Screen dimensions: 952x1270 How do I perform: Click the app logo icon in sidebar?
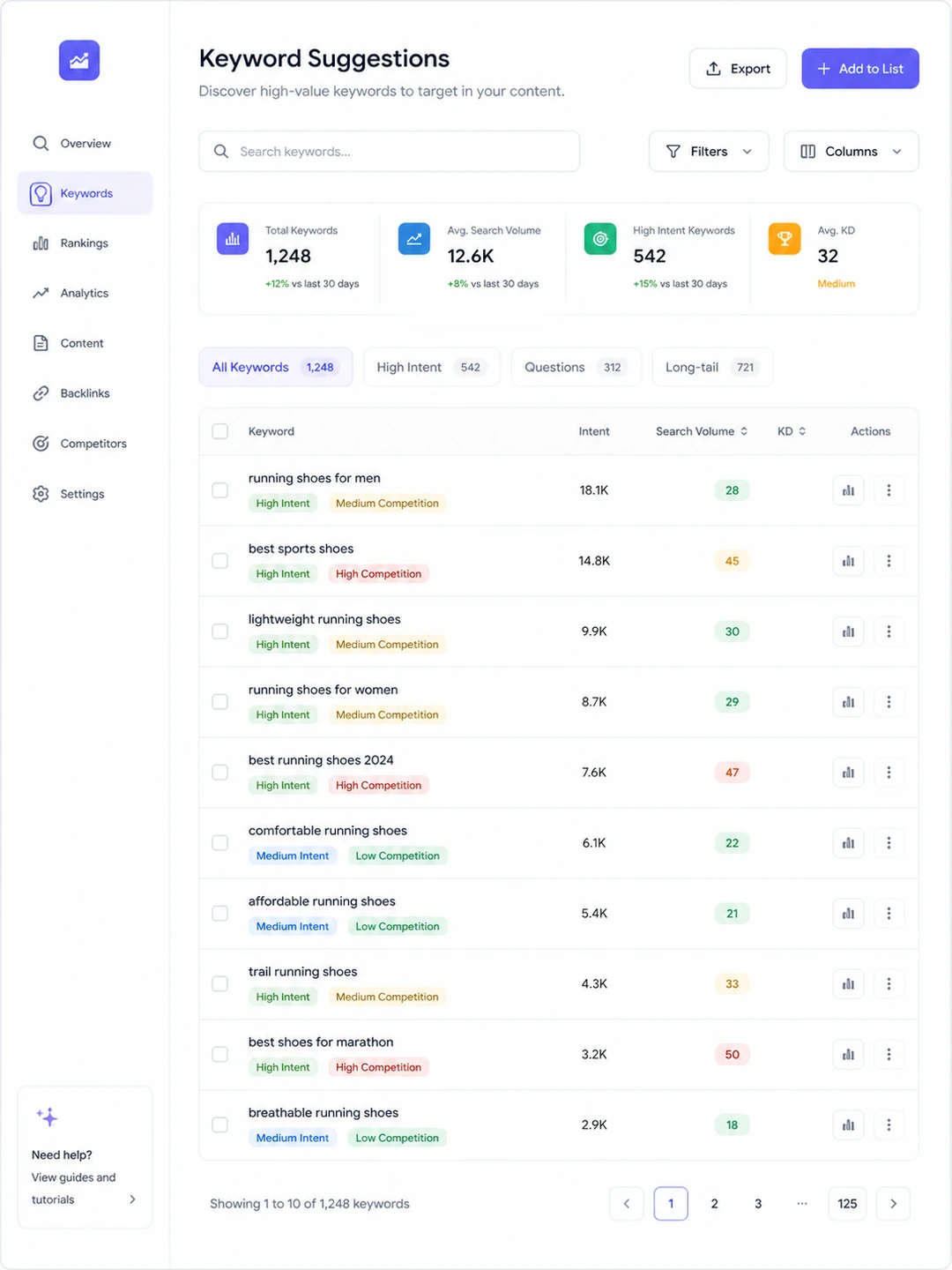point(79,61)
